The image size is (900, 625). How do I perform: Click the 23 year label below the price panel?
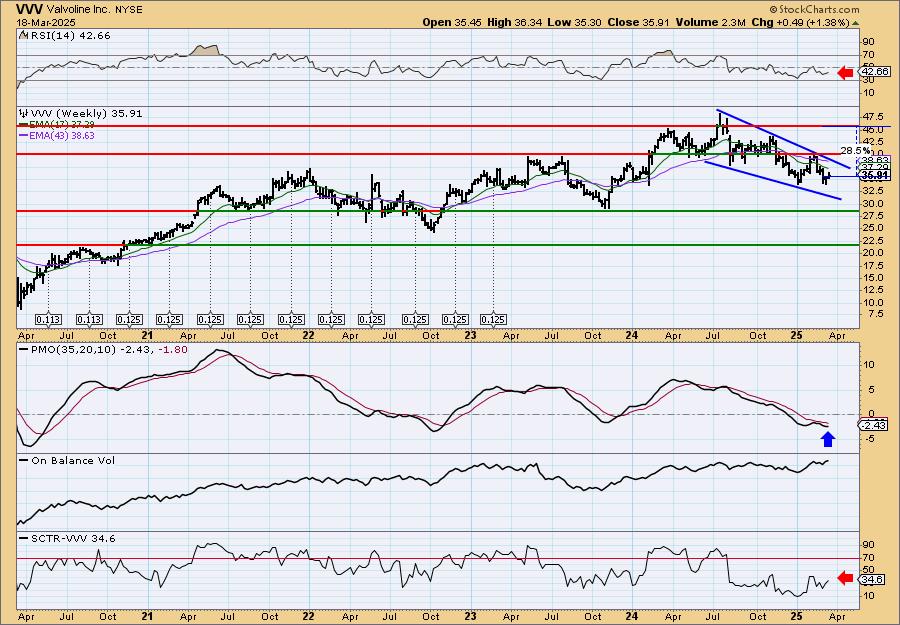tap(471, 336)
